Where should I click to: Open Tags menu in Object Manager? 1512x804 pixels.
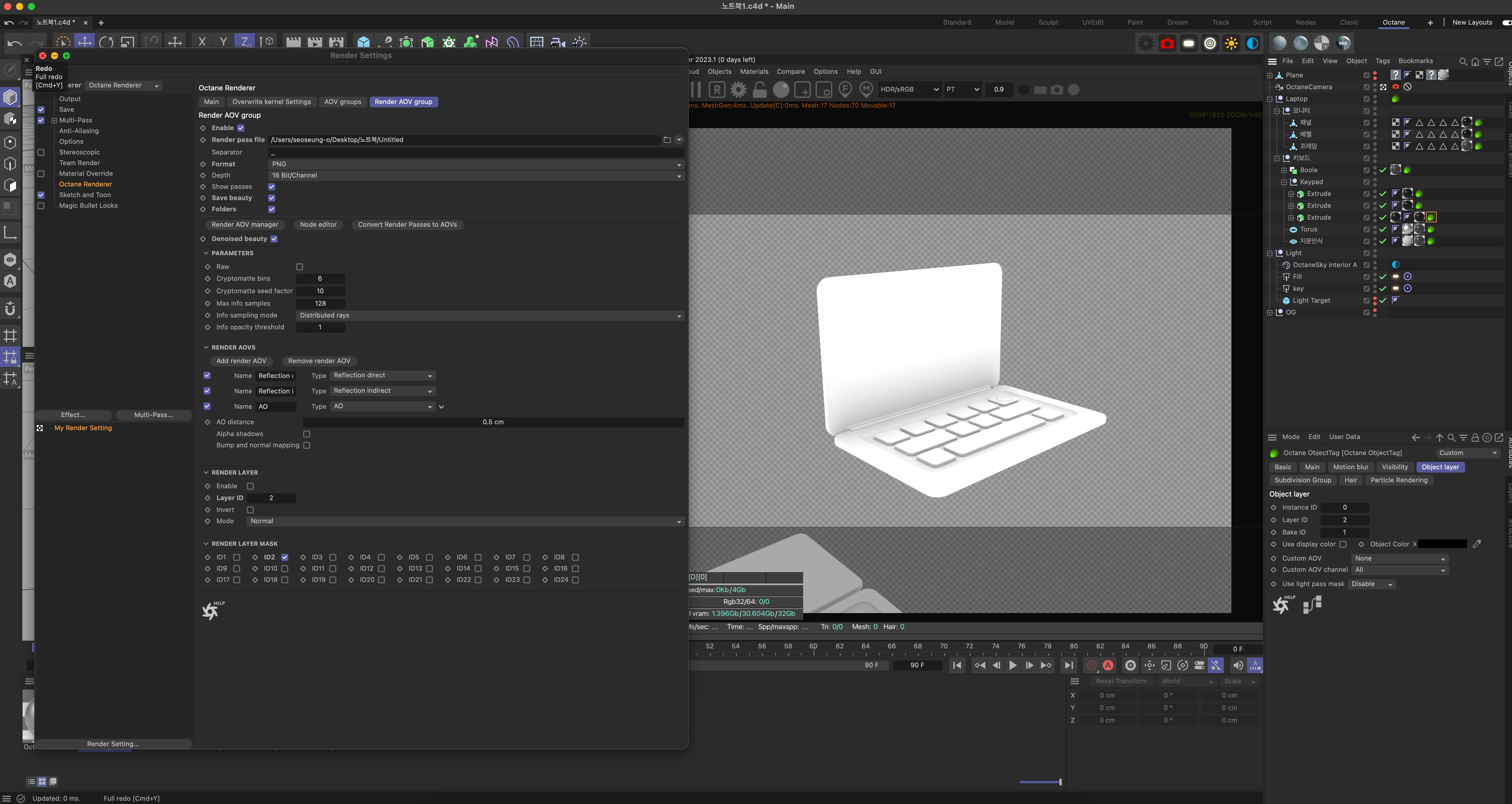(1382, 61)
